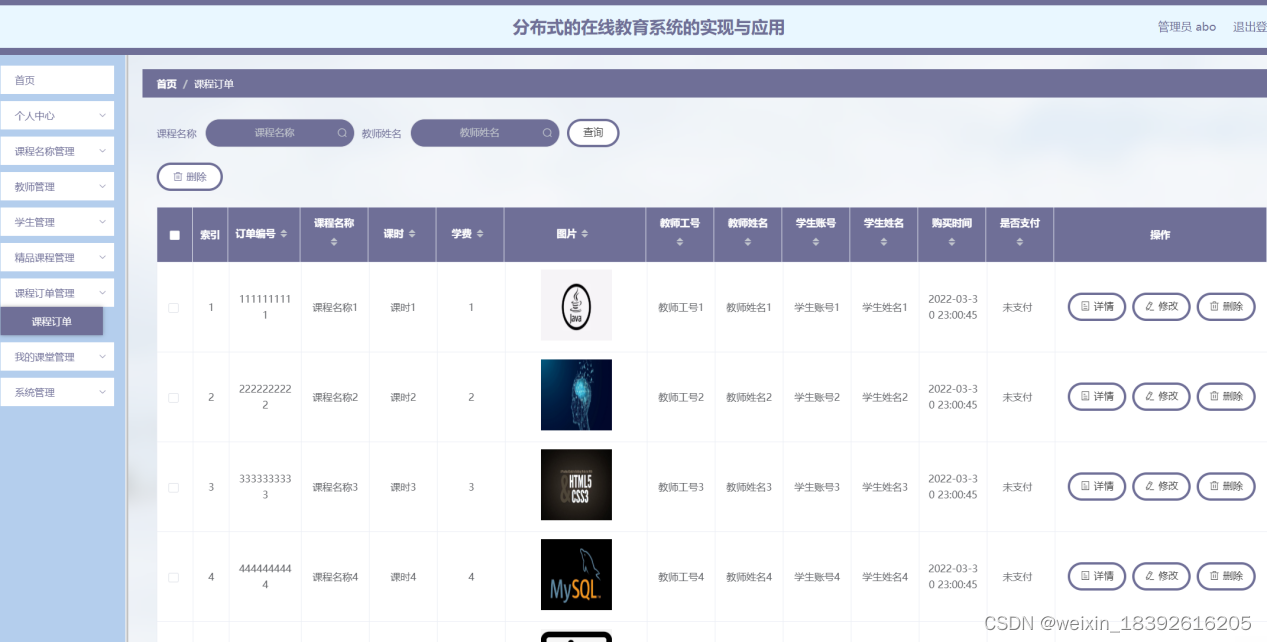Image resolution: width=1267 pixels, height=642 pixels.
Task: Focus the 教师姓名 search input
Action: [x=485, y=133]
